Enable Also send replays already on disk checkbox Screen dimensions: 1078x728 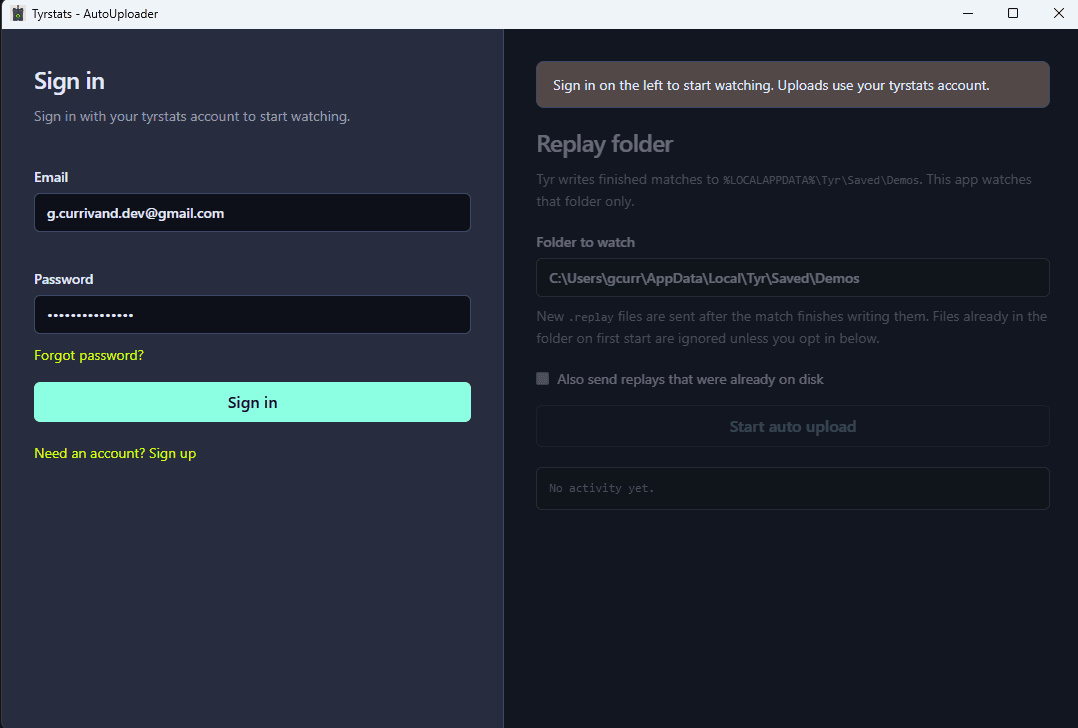542,379
